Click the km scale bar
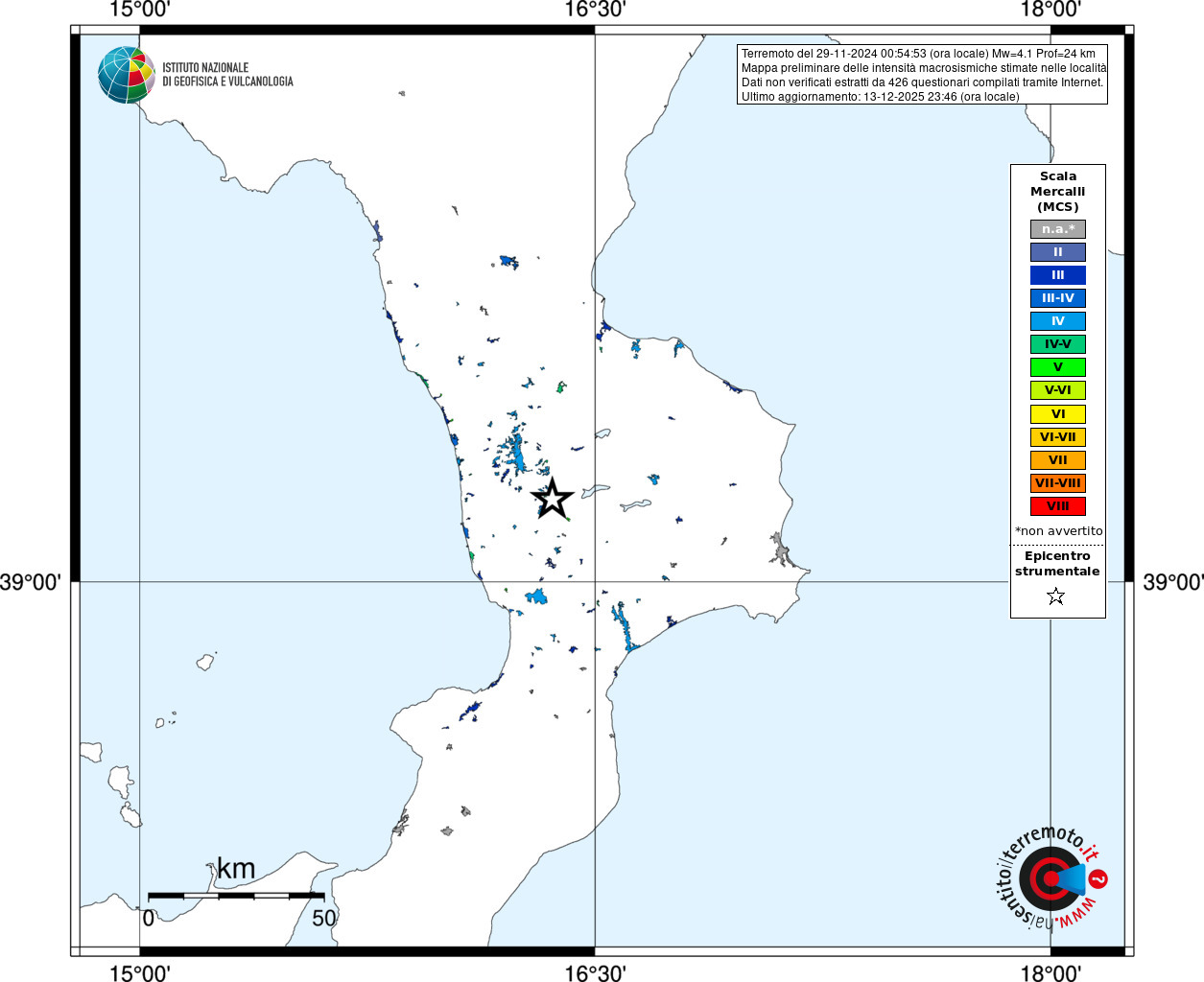 pos(236,896)
